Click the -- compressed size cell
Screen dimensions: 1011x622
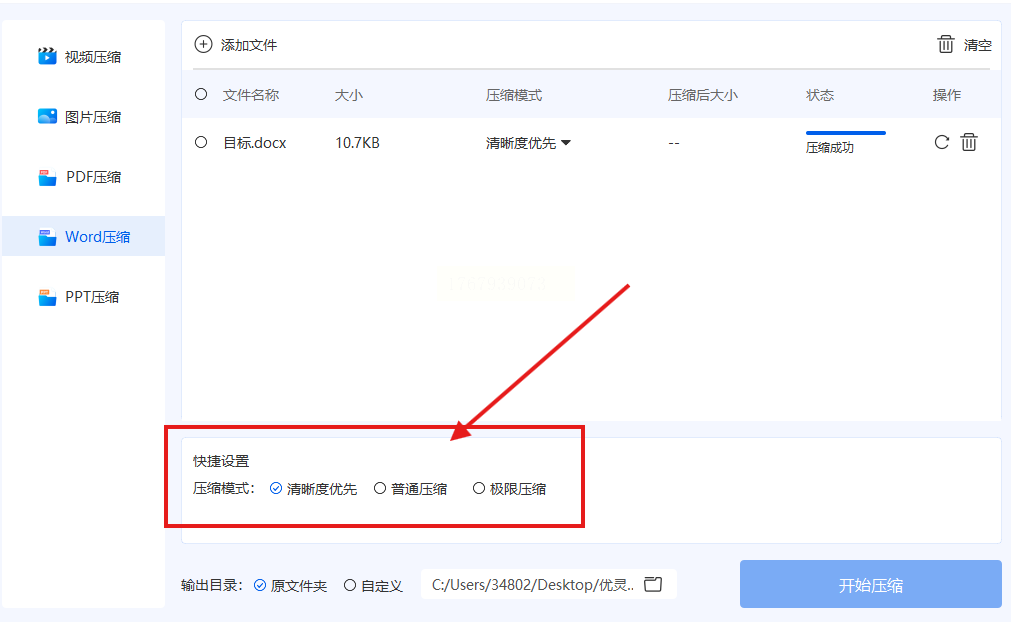[674, 143]
